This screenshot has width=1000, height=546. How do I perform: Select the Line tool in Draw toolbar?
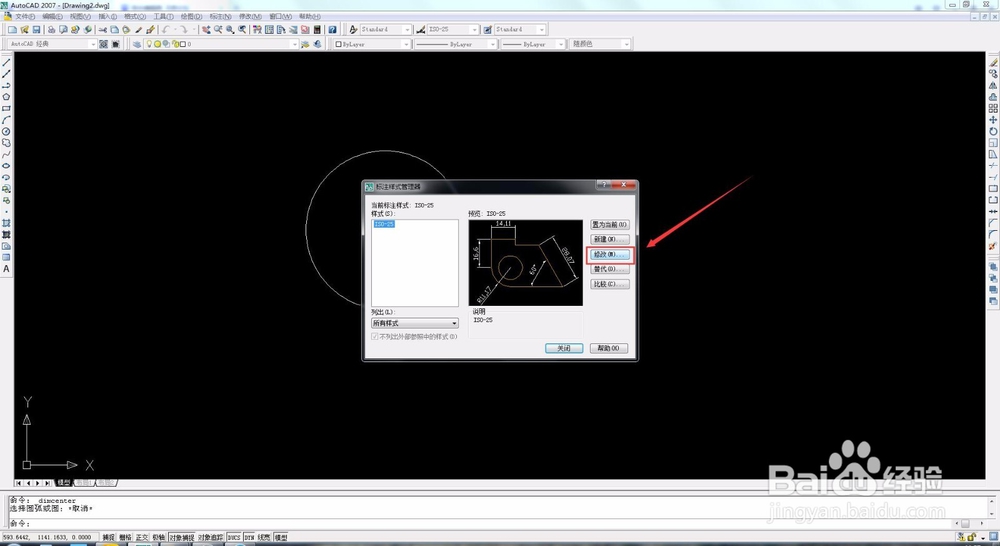click(6, 63)
